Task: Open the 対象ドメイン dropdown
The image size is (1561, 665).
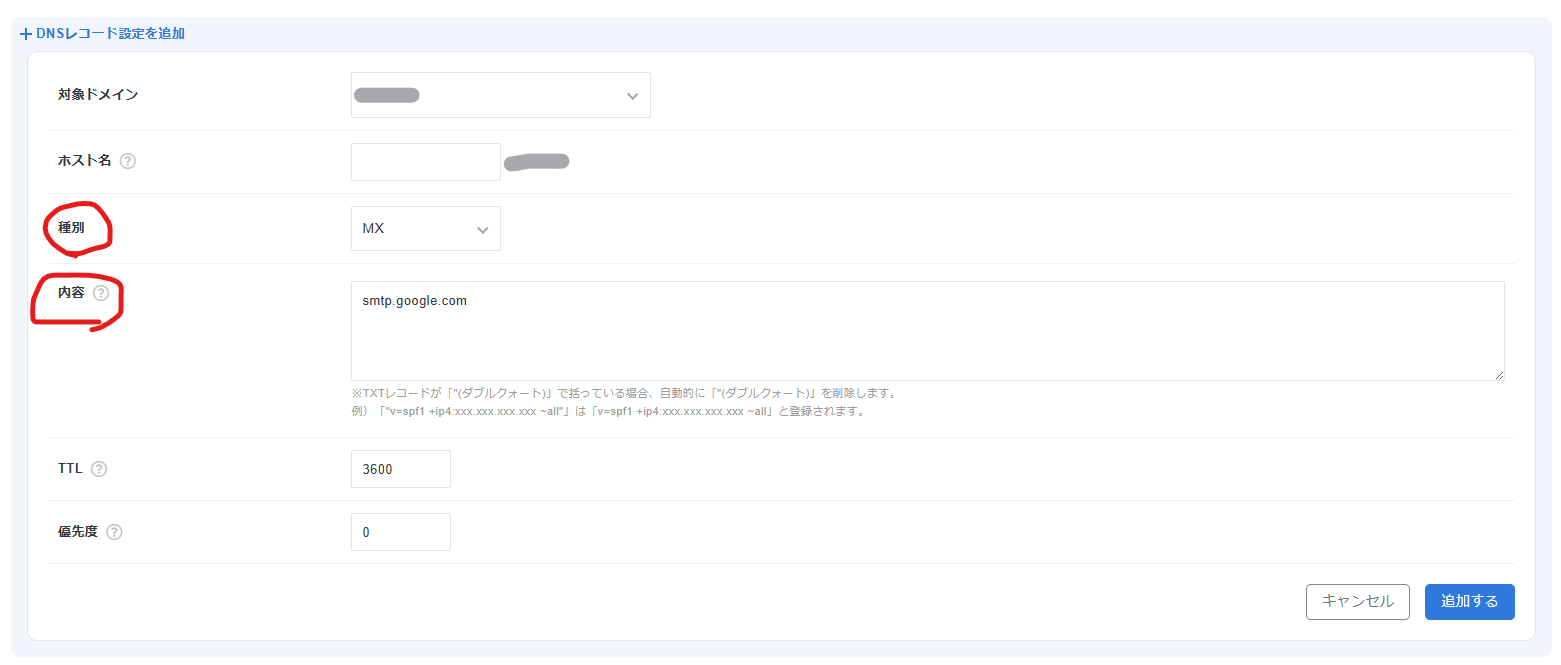Action: click(x=501, y=95)
